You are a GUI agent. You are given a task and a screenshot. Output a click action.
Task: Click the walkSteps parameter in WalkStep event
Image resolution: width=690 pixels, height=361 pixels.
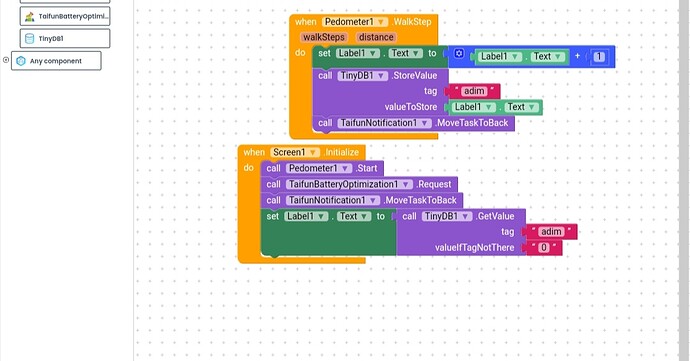[x=324, y=37]
